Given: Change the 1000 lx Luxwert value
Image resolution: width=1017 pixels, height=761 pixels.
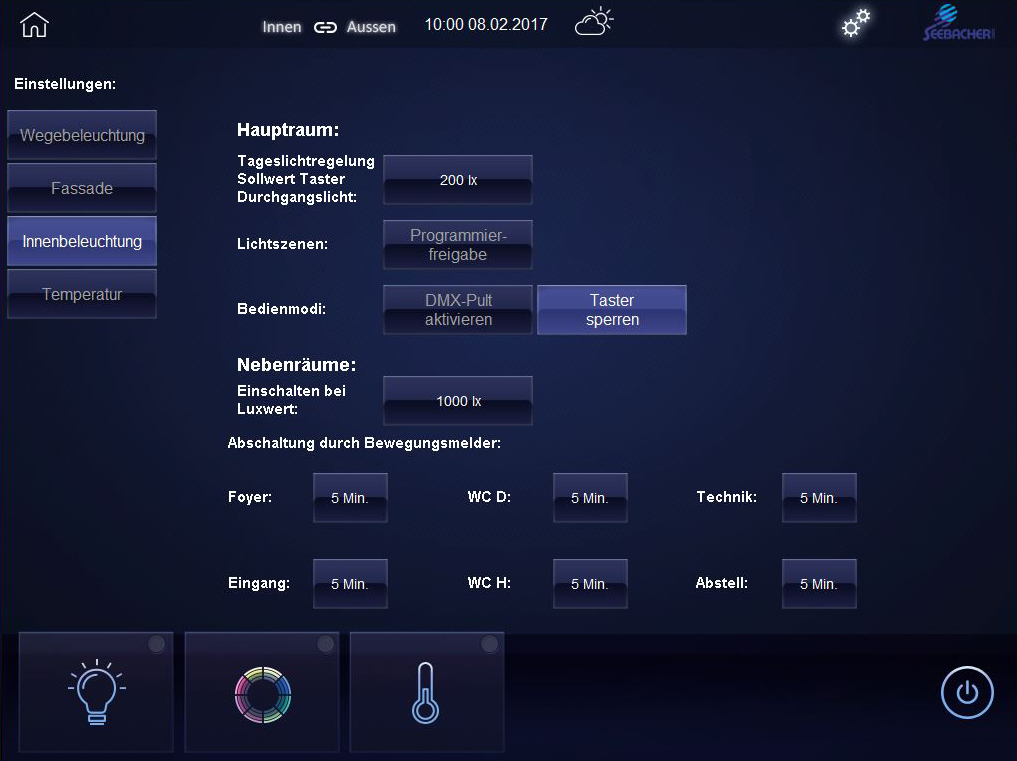Looking at the screenshot, I should click(x=458, y=401).
